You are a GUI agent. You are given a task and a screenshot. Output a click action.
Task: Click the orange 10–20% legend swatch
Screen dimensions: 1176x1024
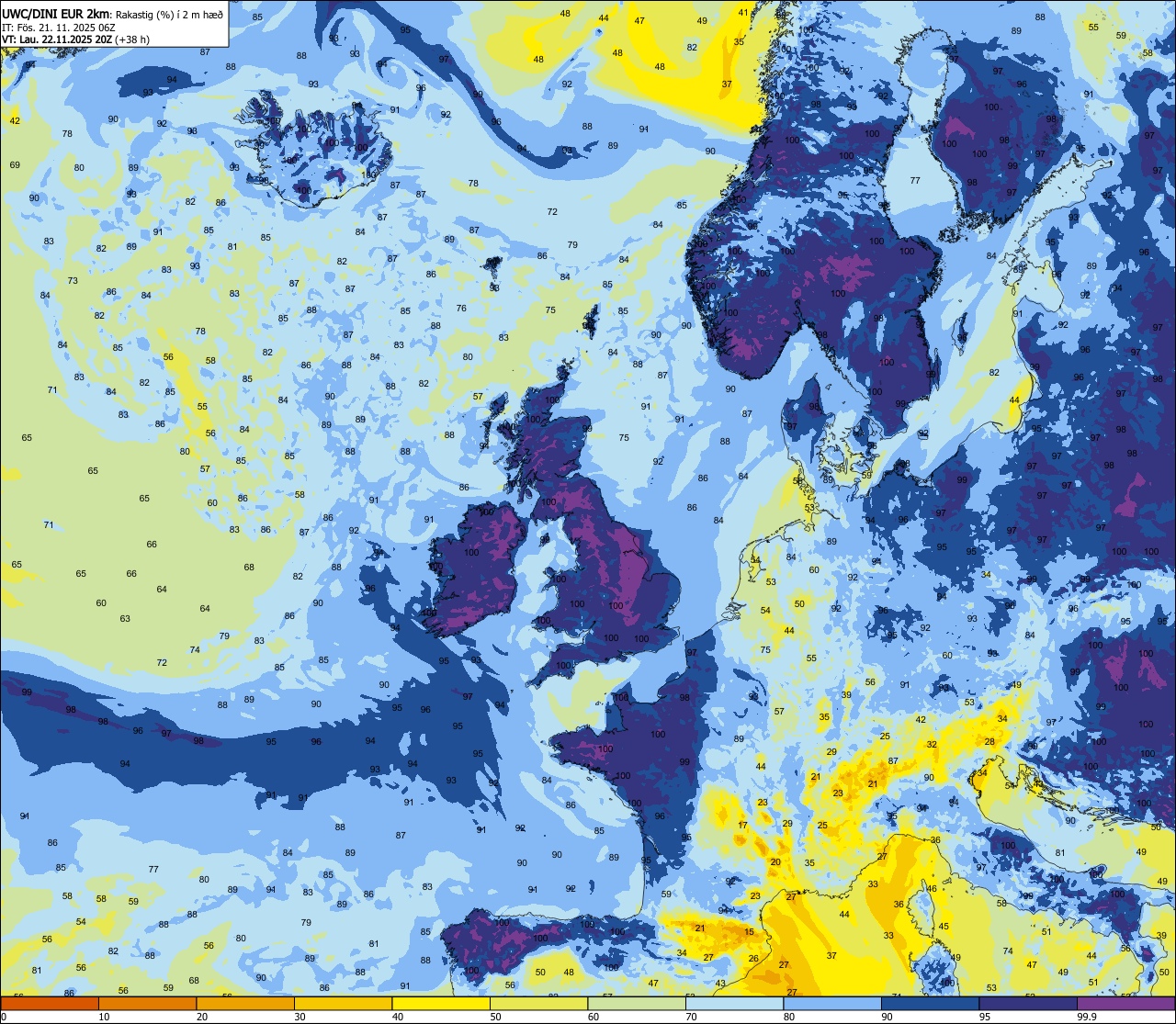pyautogui.click(x=147, y=1003)
